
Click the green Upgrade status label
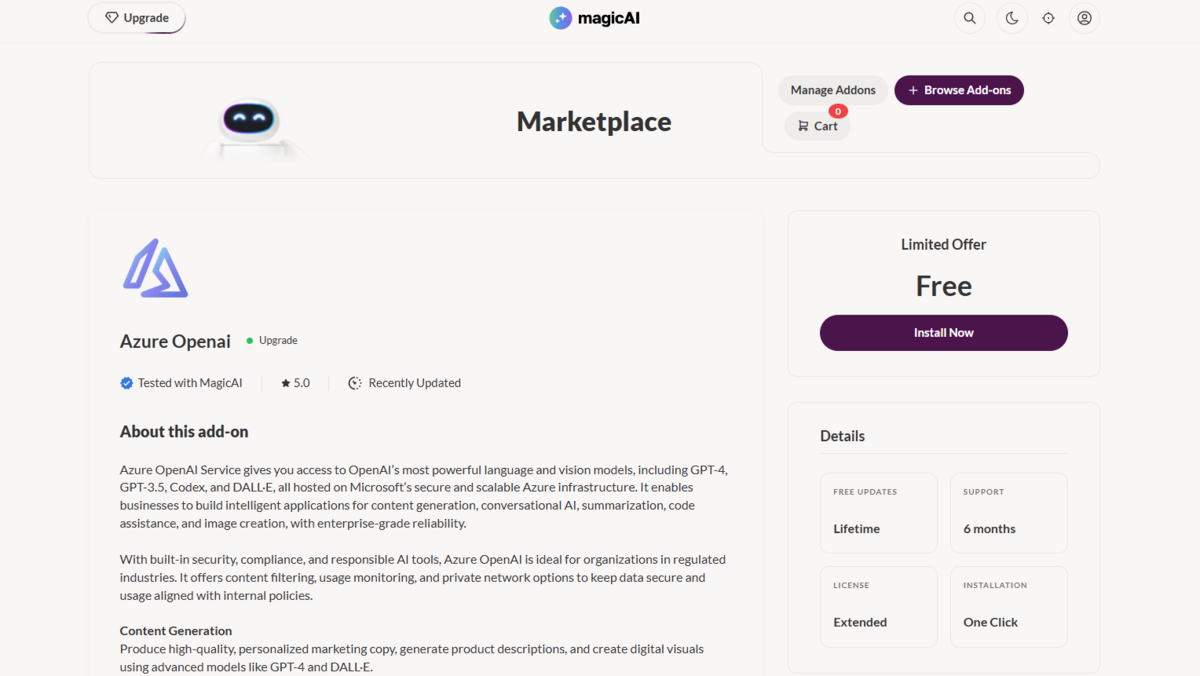[272, 341]
